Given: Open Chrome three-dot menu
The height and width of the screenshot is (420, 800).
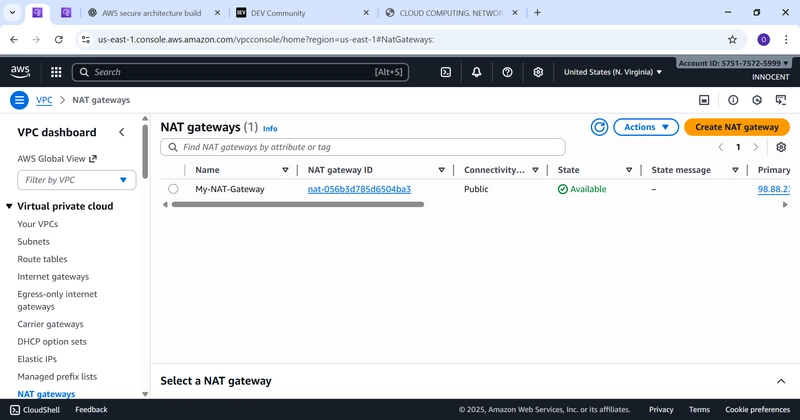Looking at the screenshot, I should pos(786,39).
